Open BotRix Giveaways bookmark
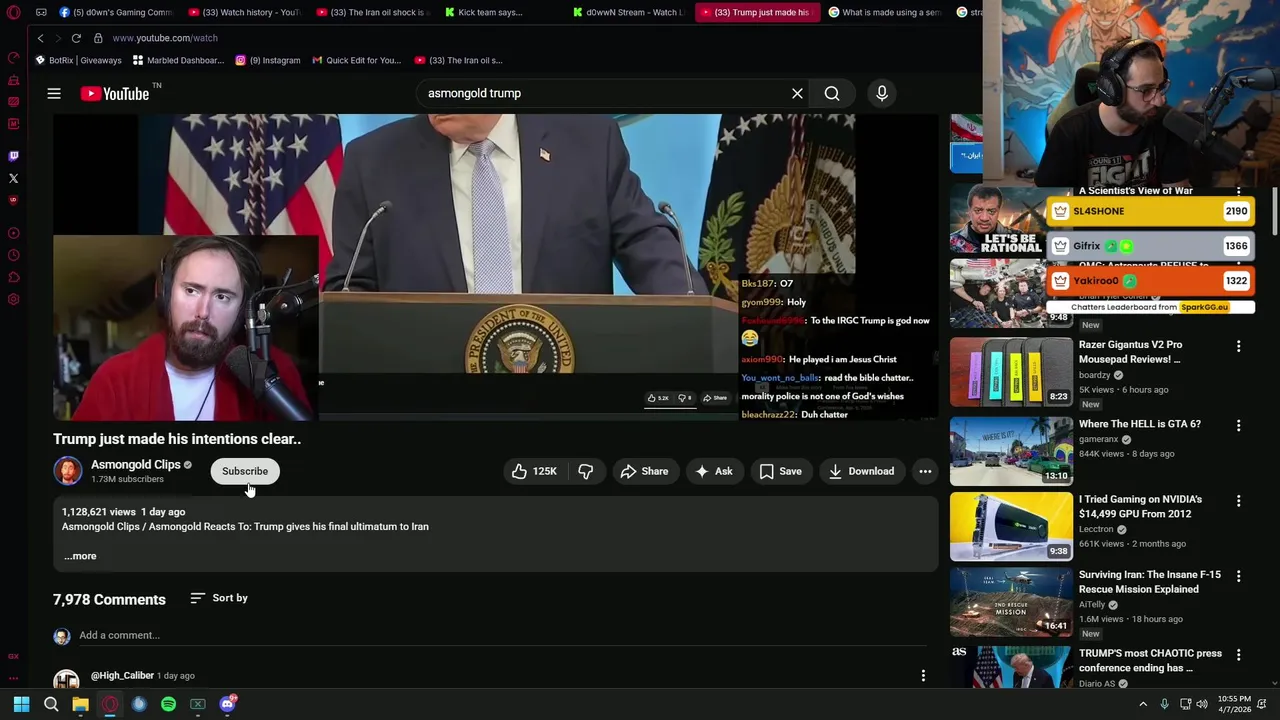This screenshot has height=720, width=1280. coord(78,60)
